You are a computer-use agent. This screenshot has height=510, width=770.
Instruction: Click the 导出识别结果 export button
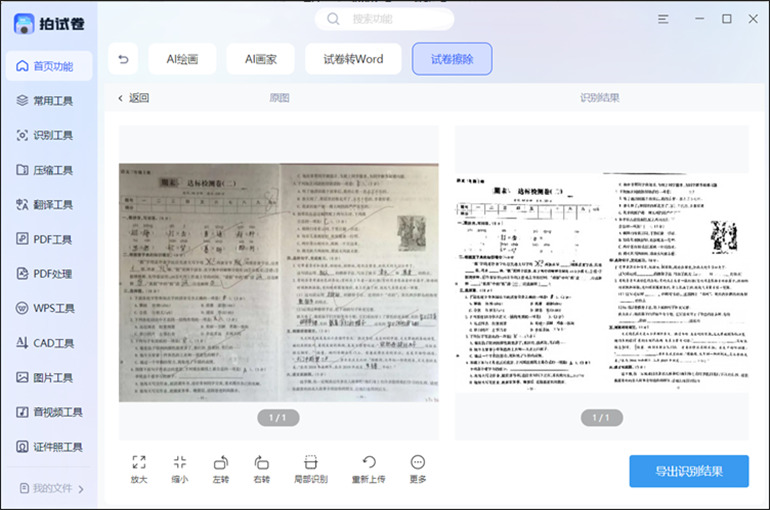(x=689, y=471)
